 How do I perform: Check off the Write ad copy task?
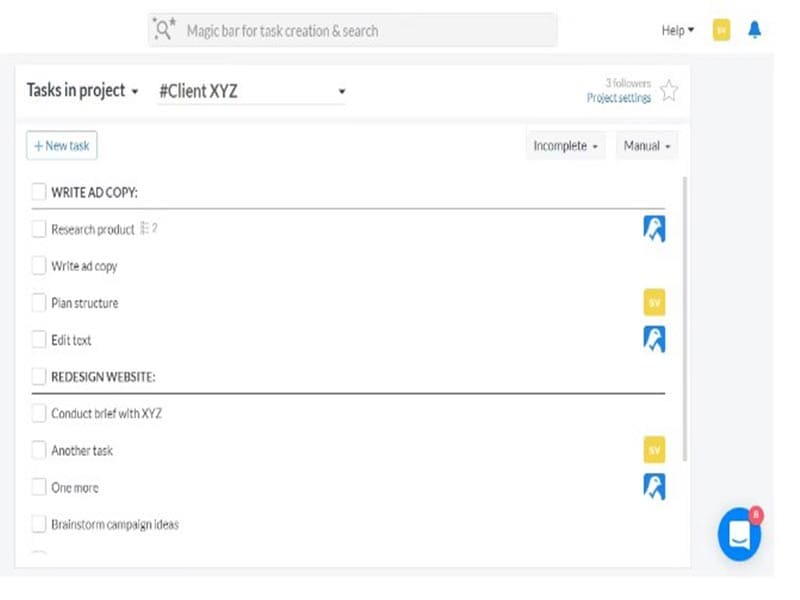39,266
